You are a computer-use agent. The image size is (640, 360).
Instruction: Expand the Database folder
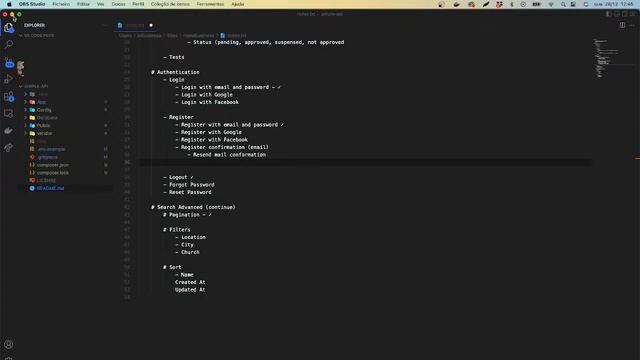click(x=25, y=118)
